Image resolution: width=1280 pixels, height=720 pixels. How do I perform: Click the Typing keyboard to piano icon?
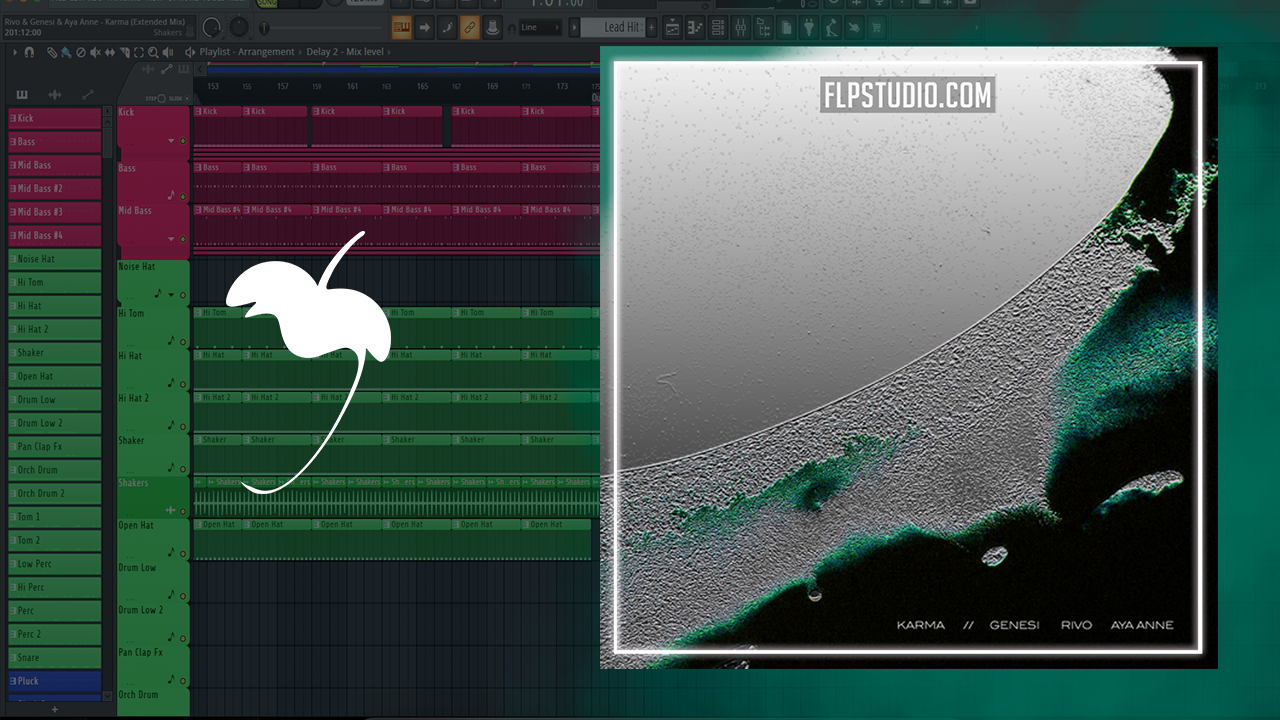click(x=401, y=28)
